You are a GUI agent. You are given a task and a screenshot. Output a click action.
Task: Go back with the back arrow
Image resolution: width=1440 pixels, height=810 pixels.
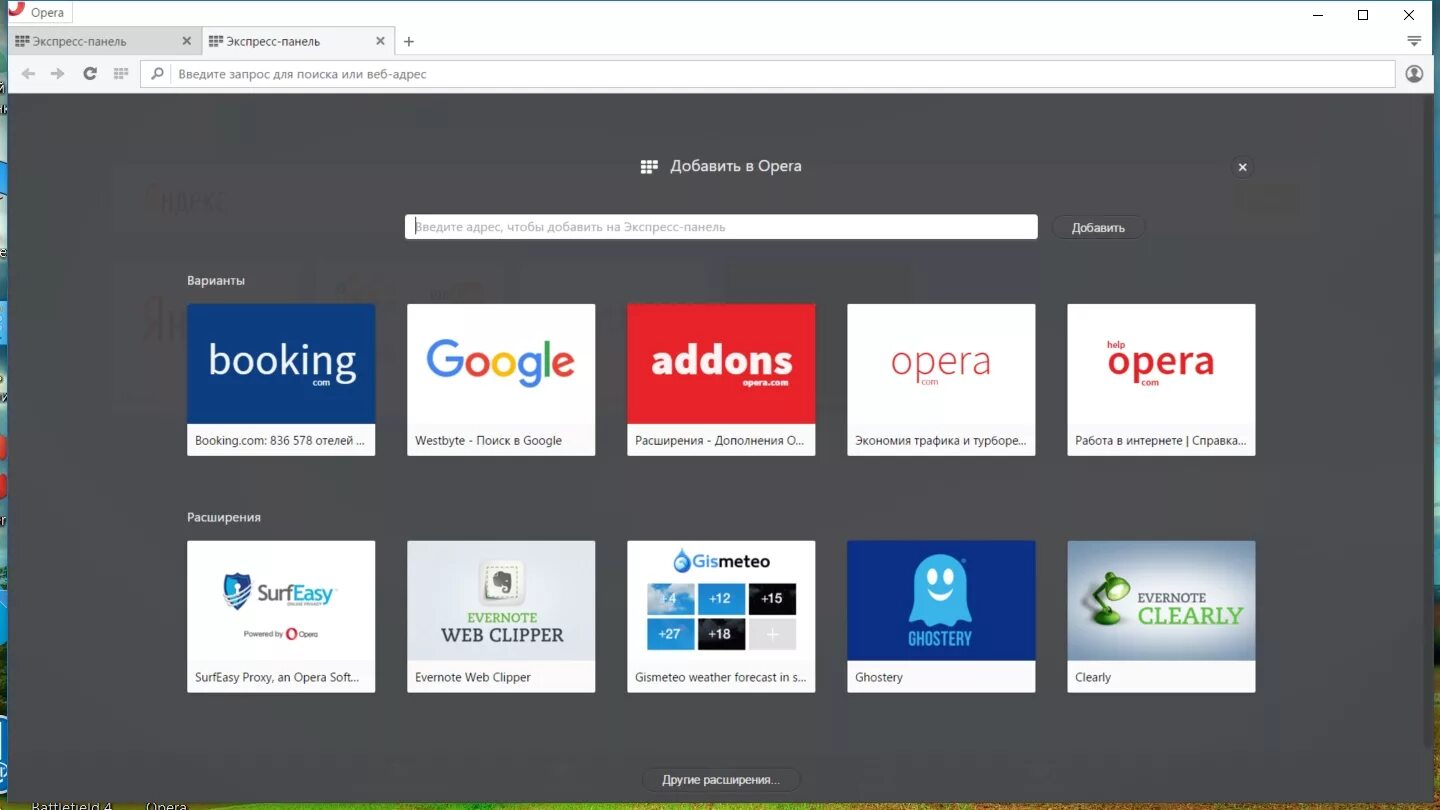28,74
